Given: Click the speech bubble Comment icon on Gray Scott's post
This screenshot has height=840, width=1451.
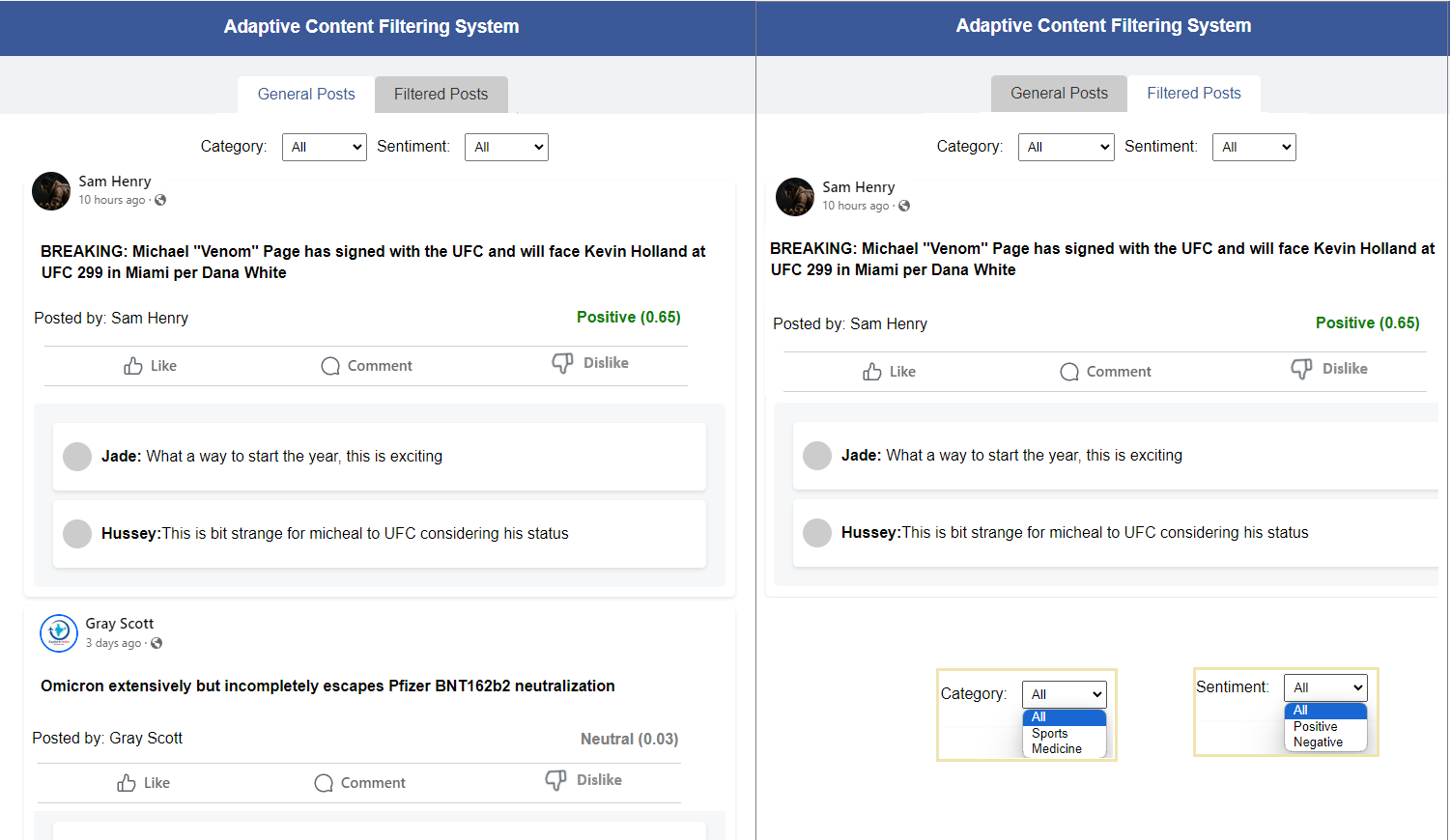Looking at the screenshot, I should (x=324, y=783).
